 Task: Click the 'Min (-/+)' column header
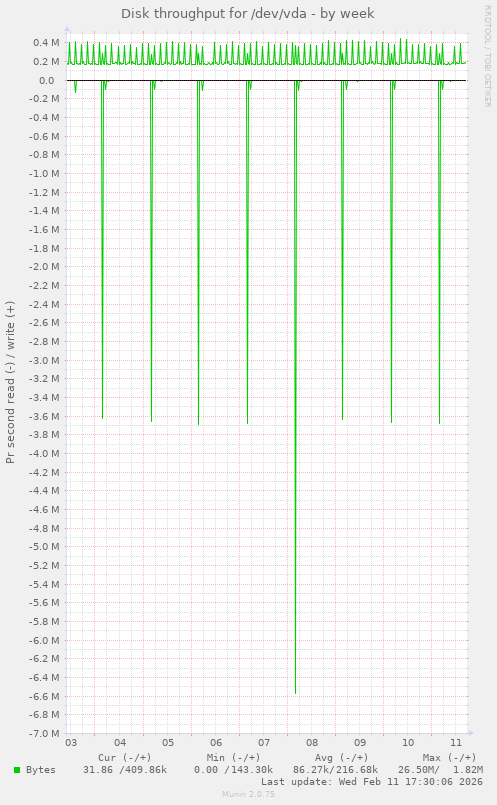(234, 758)
